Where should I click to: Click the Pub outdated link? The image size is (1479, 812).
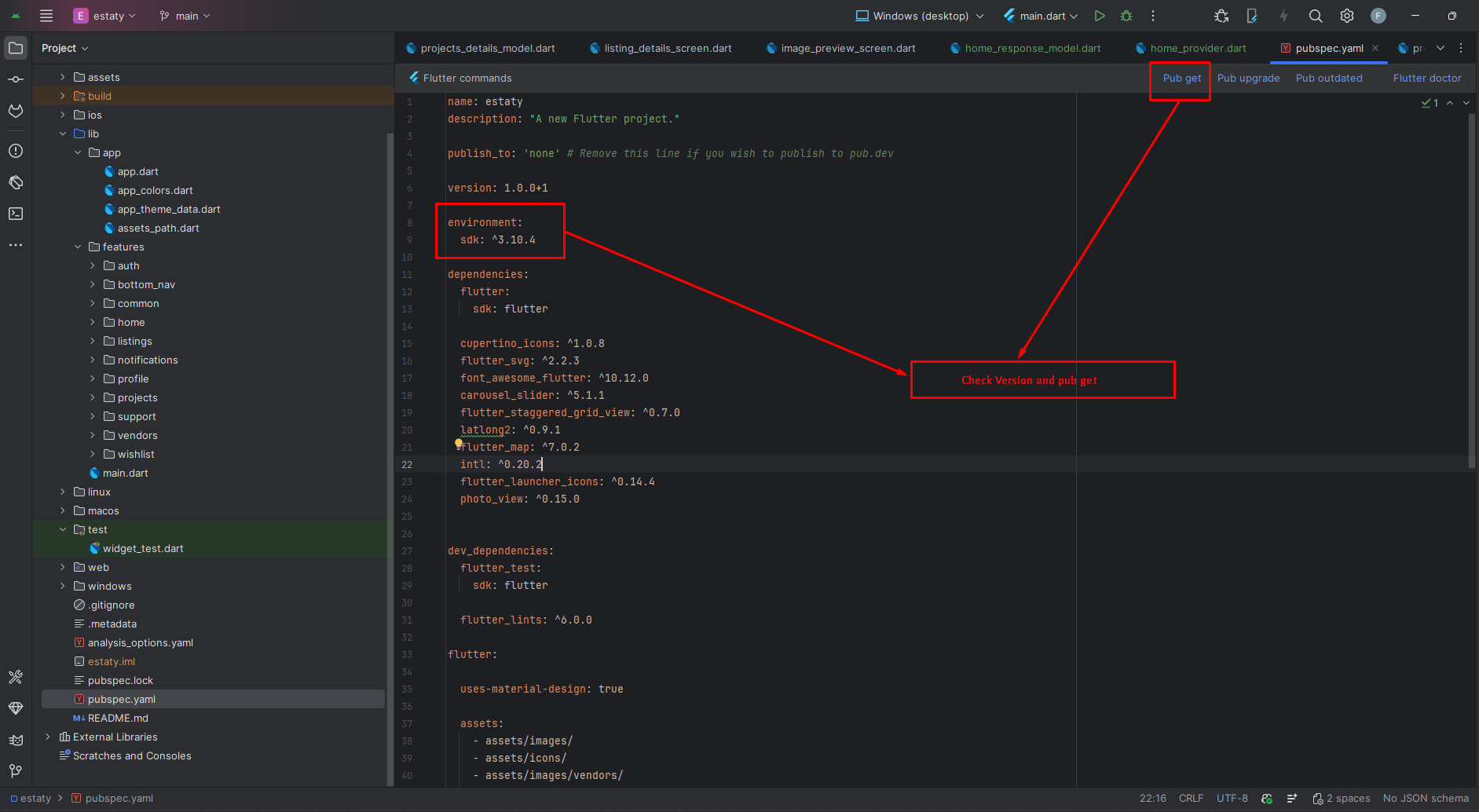click(1329, 78)
